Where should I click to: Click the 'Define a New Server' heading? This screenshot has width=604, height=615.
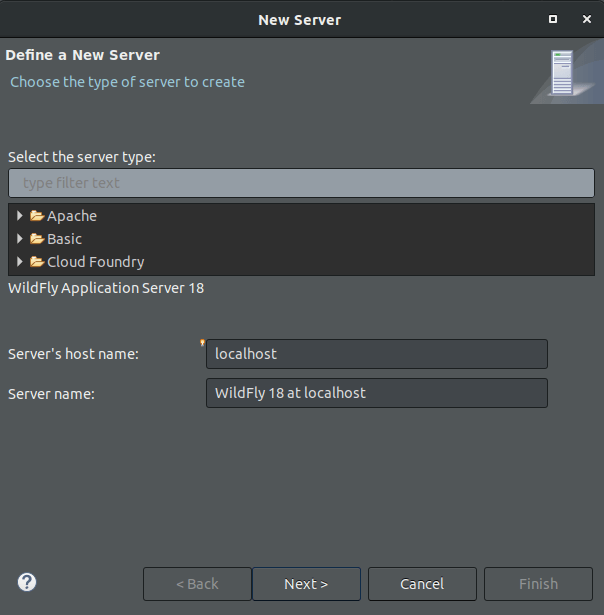[82, 55]
